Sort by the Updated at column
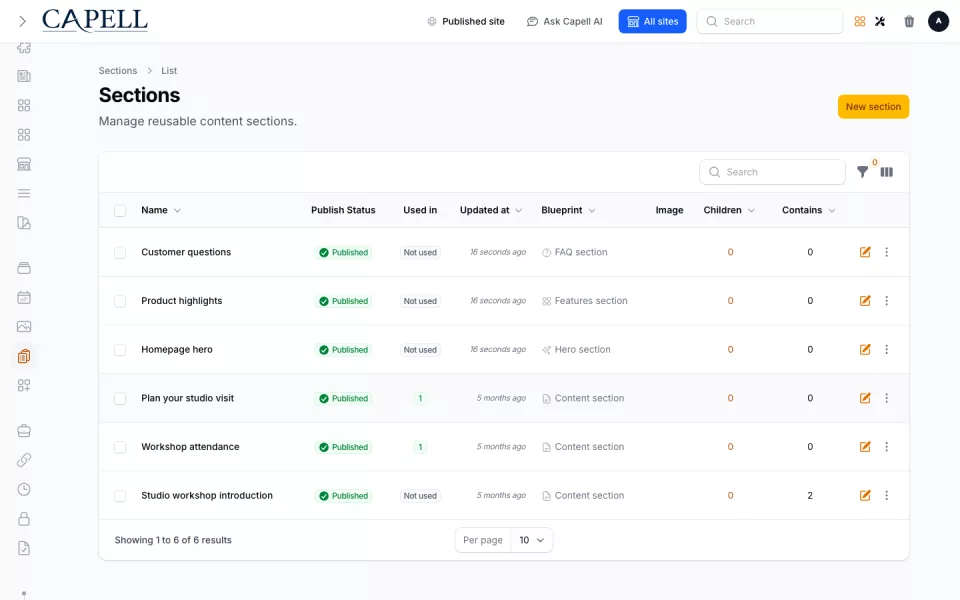Viewport: 960px width, 600px height. coord(490,210)
